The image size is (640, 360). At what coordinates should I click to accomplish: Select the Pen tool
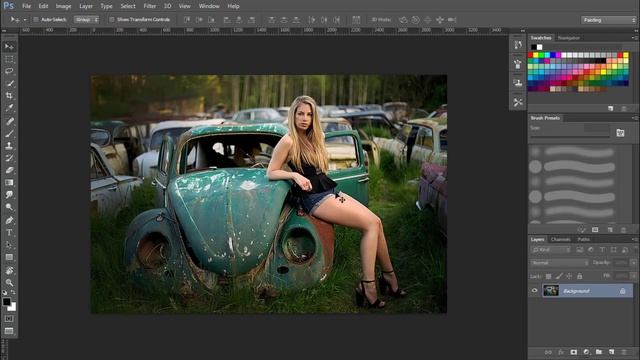pyautogui.click(x=9, y=220)
